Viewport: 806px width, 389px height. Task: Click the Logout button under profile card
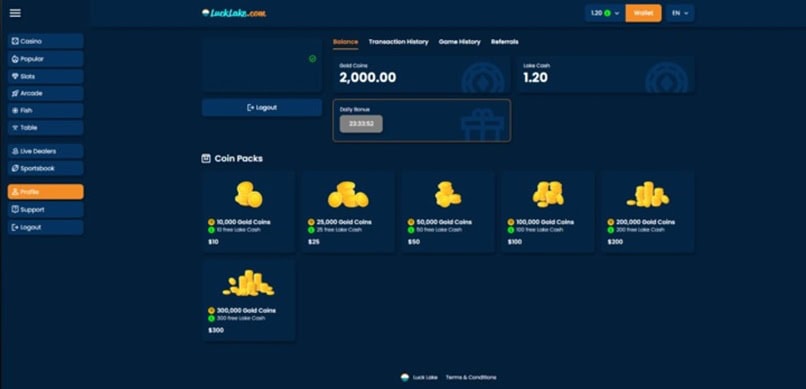click(262, 107)
